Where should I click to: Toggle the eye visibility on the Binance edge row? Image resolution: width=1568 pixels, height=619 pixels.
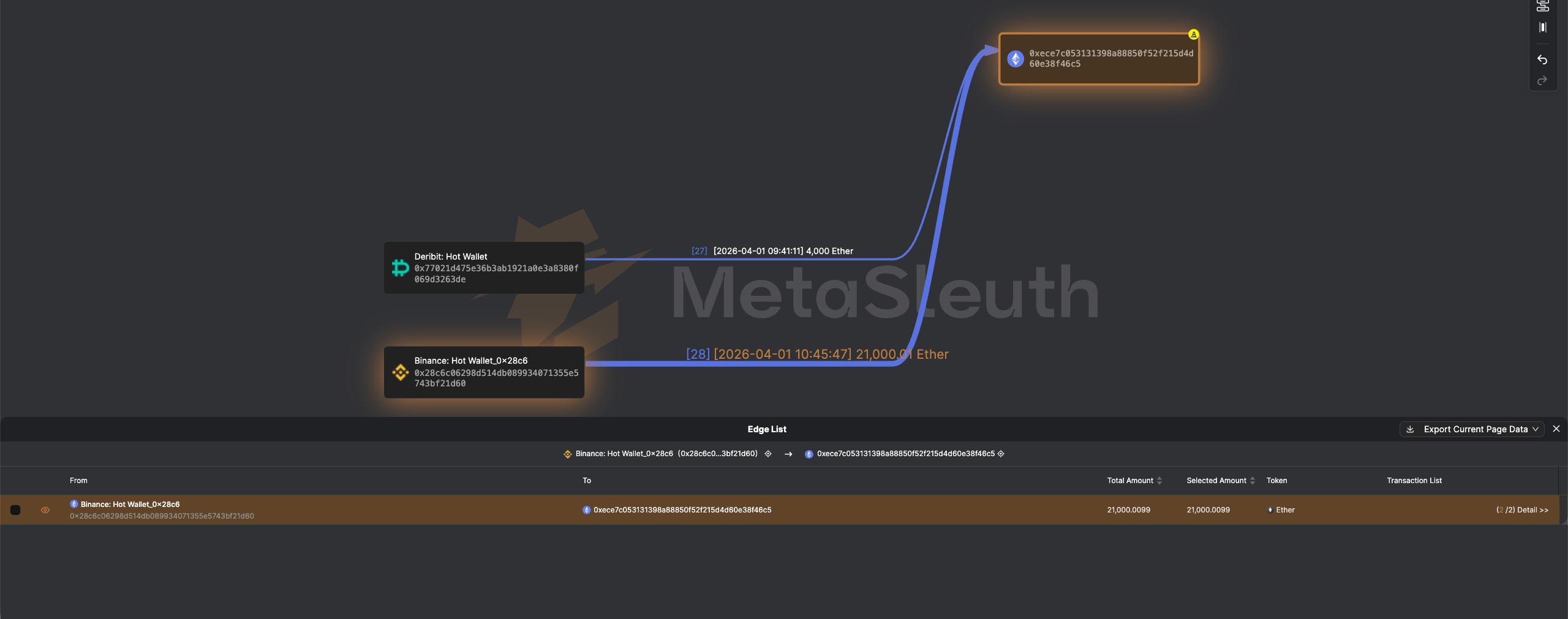[x=45, y=510]
